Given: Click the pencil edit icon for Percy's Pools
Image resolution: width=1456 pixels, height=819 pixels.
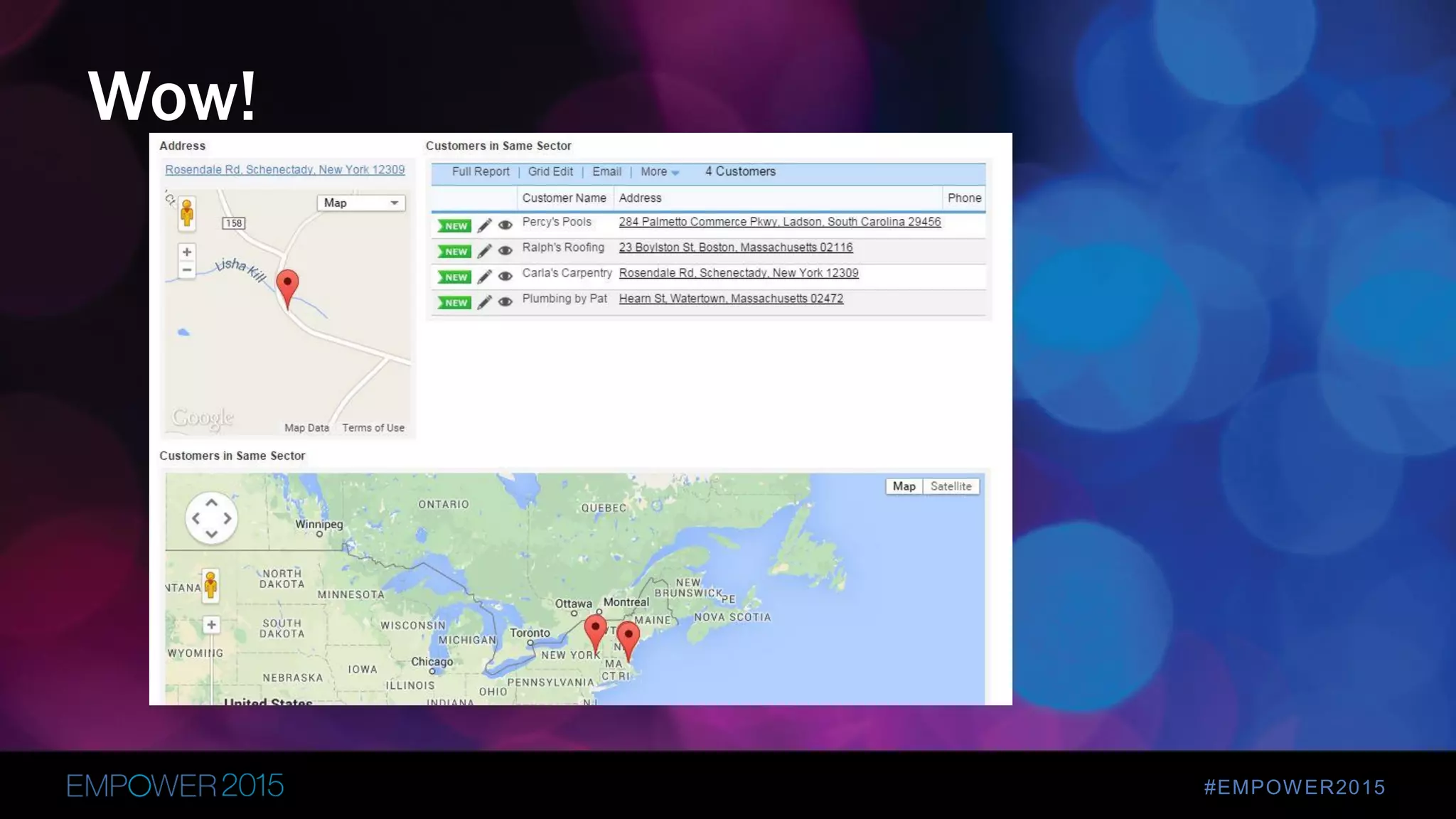Looking at the screenshot, I should point(484,225).
